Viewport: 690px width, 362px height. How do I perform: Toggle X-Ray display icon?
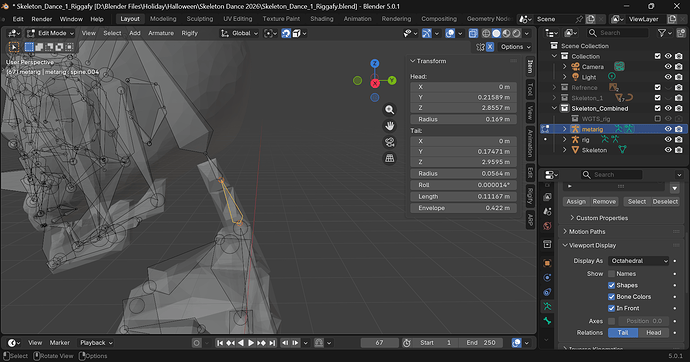[473, 33]
